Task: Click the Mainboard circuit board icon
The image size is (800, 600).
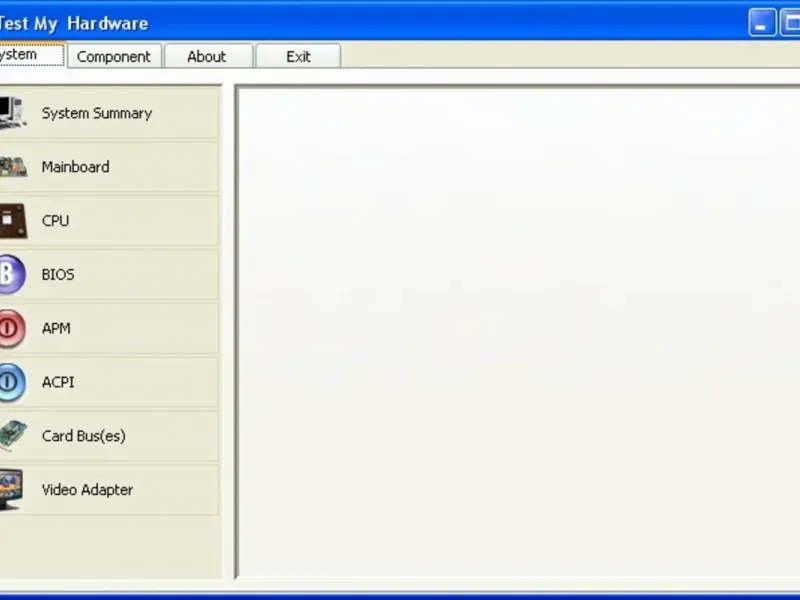Action: [x=13, y=167]
